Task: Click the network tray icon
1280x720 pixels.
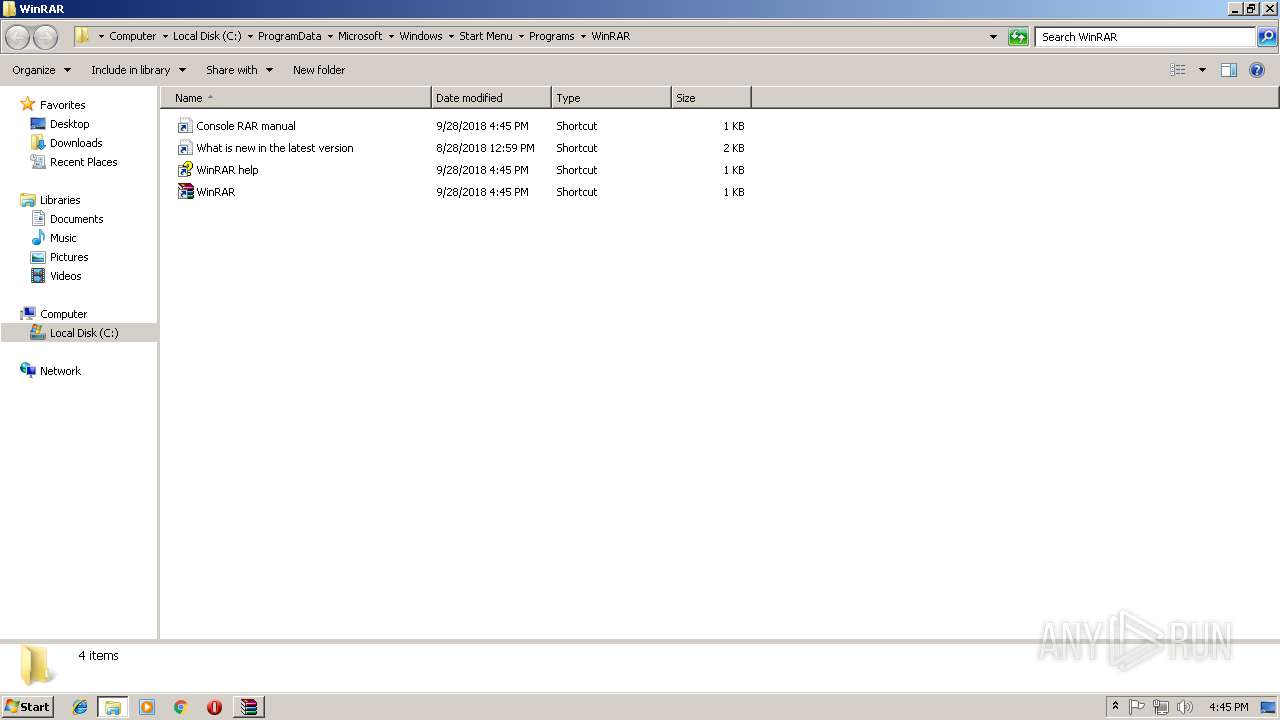Action: coord(1161,707)
